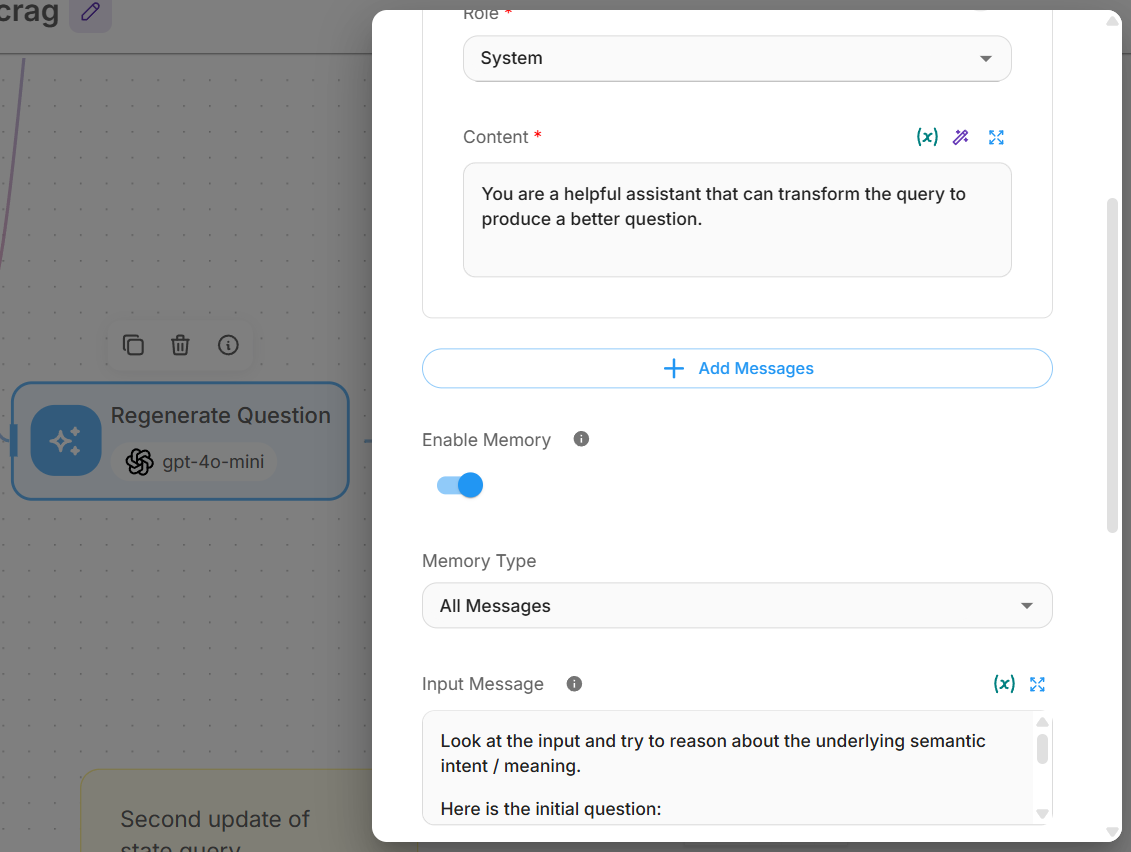Select the gpt-4o-mini model chip on the node
Screen dimensions: 1131x852
(194, 462)
